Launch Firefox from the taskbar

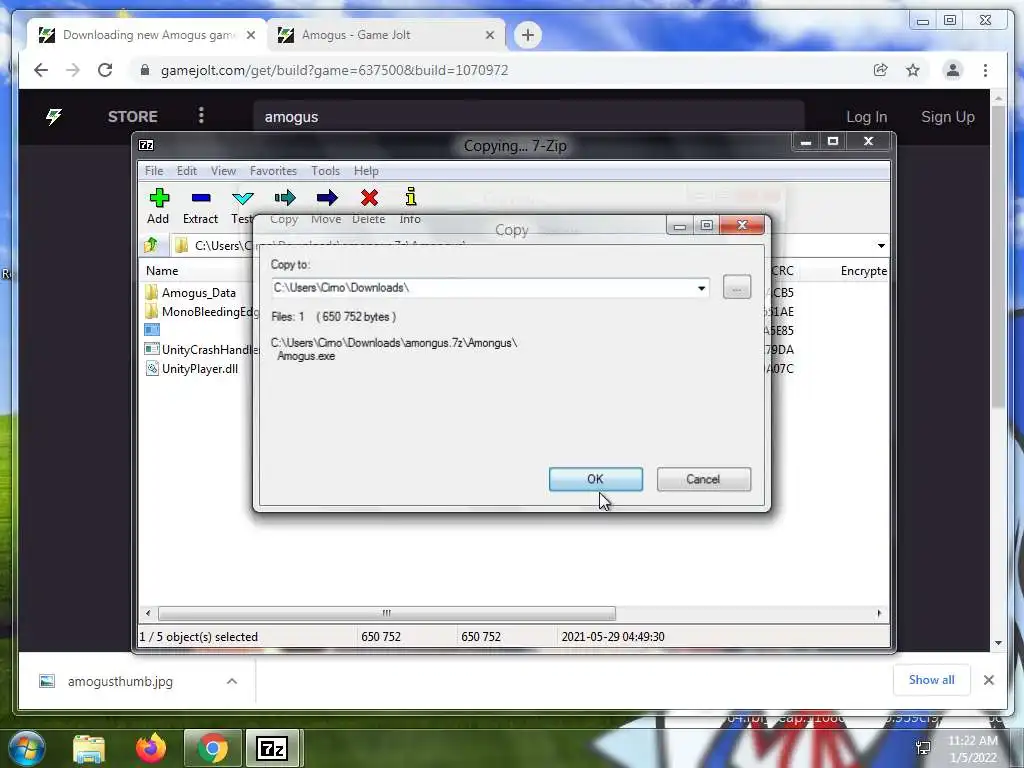[x=151, y=748]
